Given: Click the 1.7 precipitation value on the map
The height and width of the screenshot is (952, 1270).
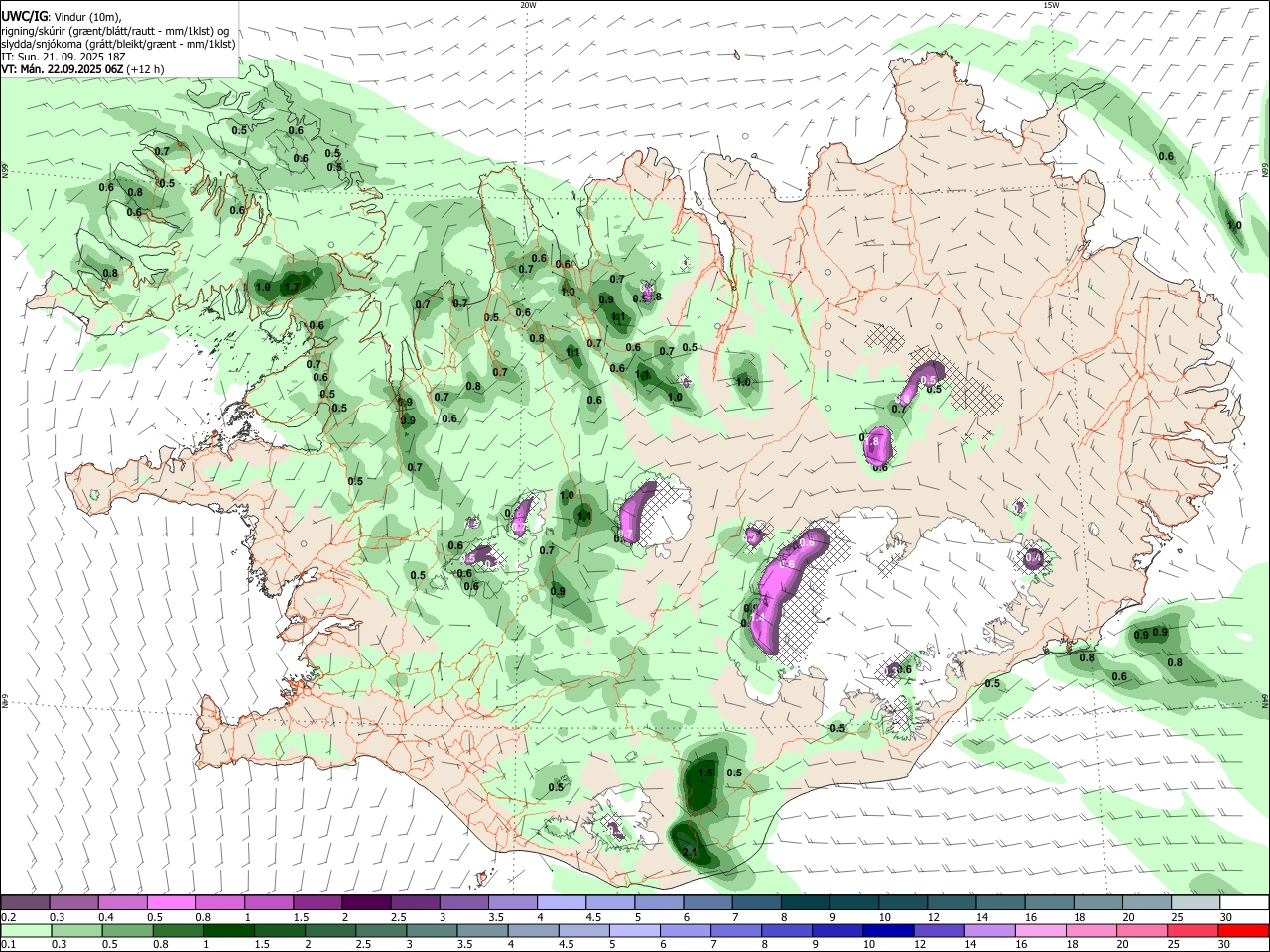Looking at the screenshot, I should point(292,287).
